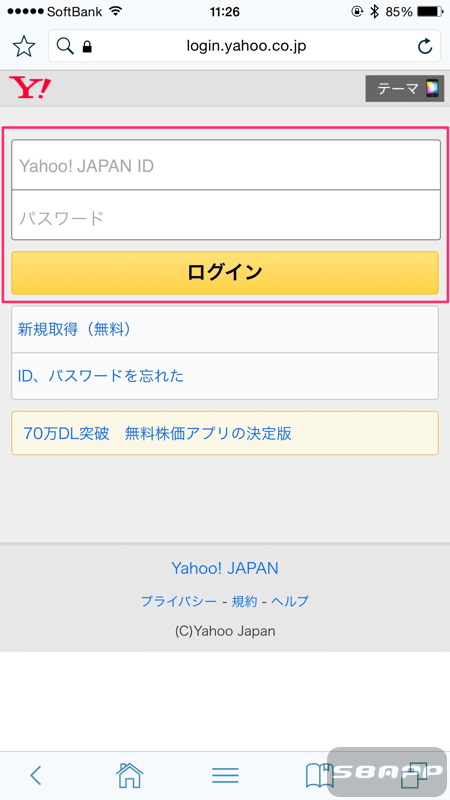Screen dimensions: 450x800
Task: Open the Yahoo! JAPAN footer link
Action: coord(225,568)
